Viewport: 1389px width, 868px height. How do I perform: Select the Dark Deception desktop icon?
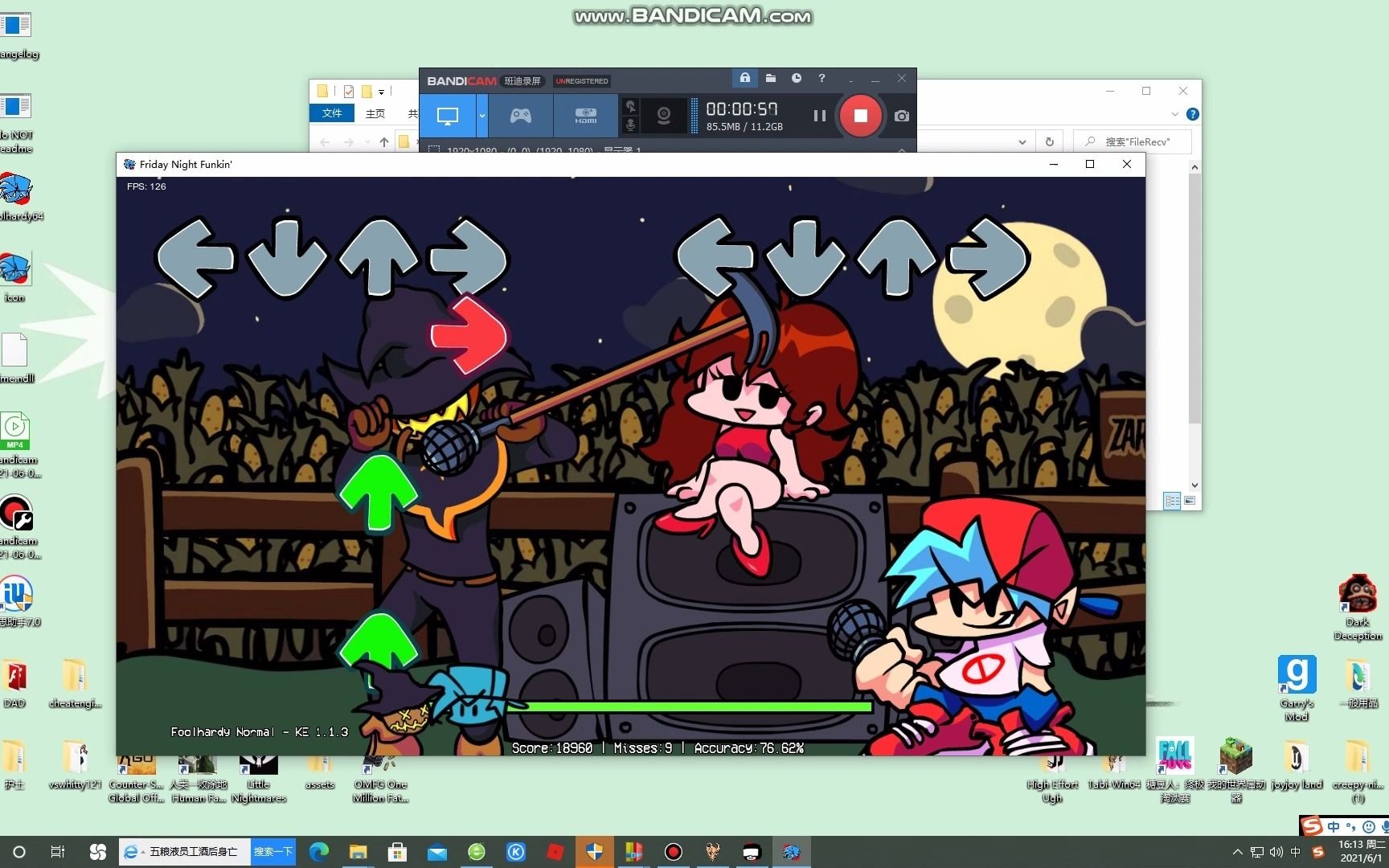pos(1358,608)
